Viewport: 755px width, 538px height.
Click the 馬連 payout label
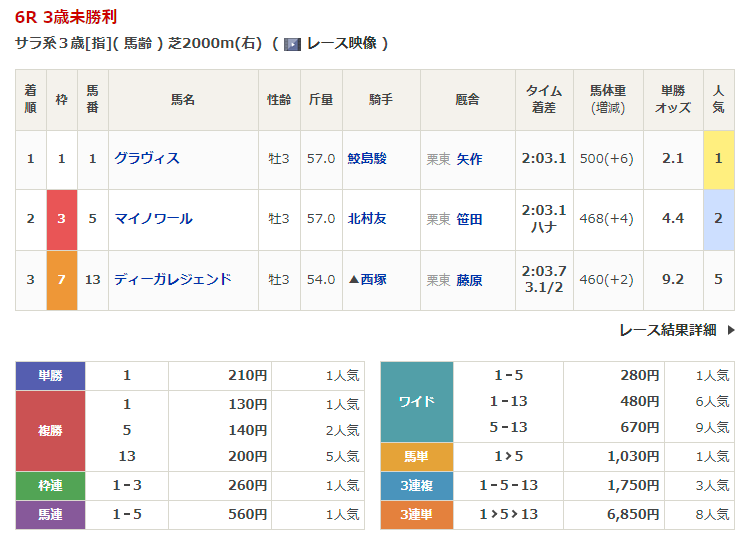50,514
